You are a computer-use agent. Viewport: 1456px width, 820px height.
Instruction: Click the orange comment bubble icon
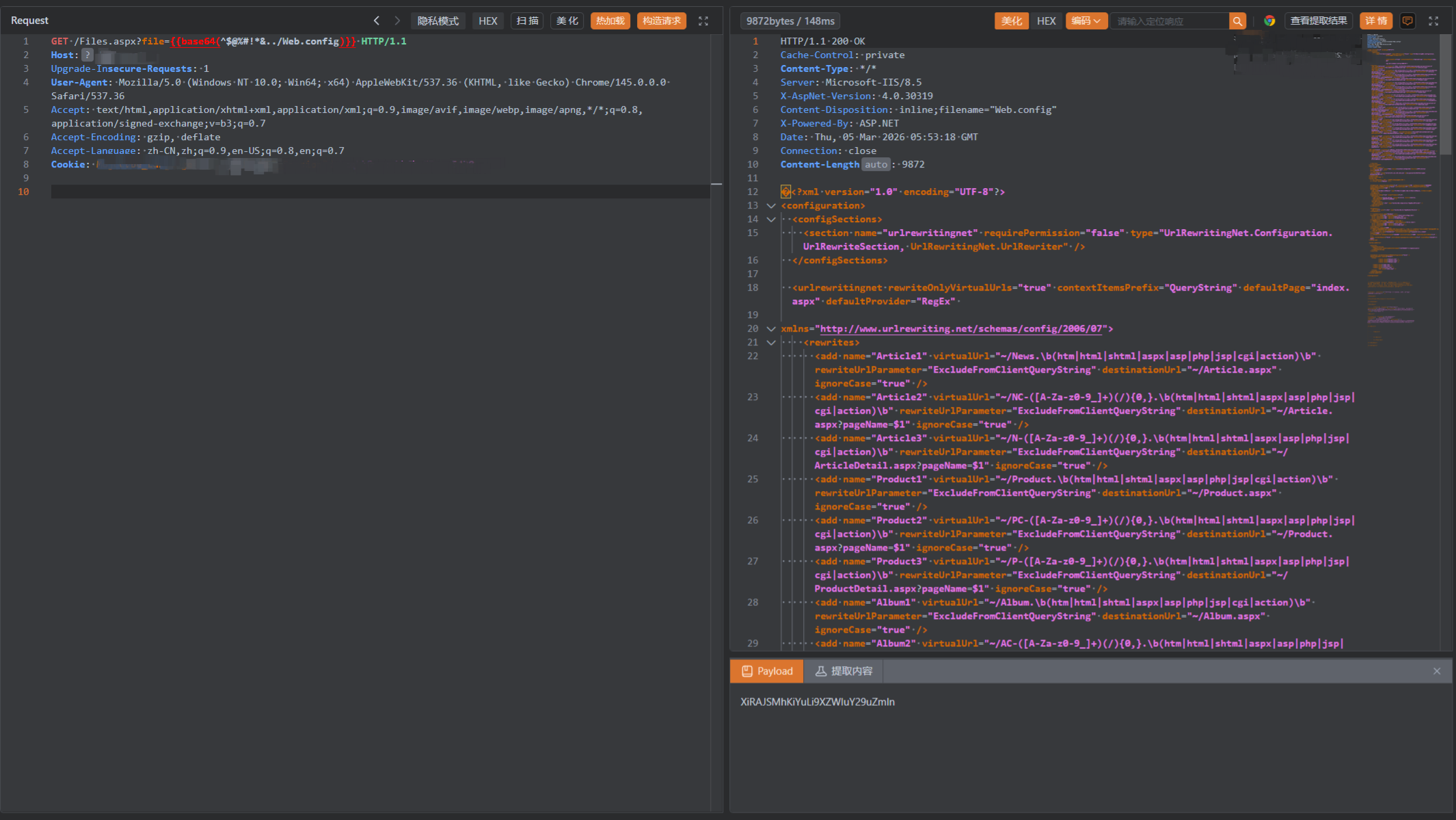tap(1407, 21)
